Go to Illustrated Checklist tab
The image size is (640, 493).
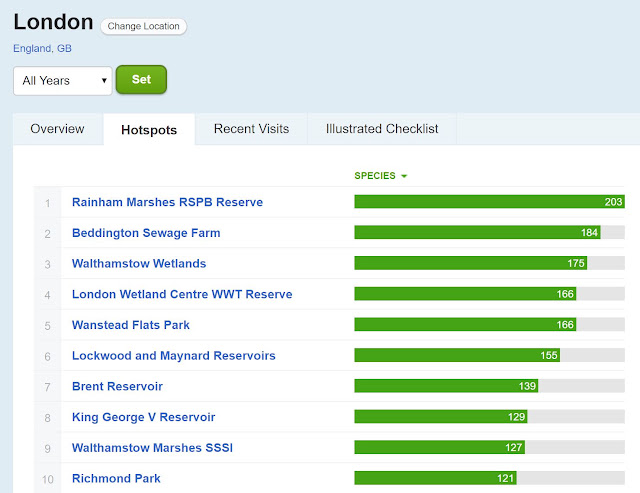(x=382, y=129)
